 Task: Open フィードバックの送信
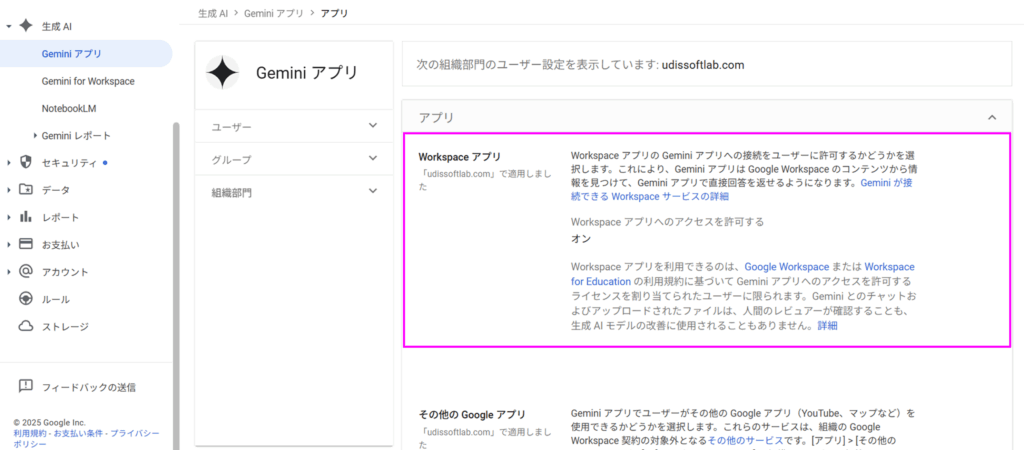pos(88,387)
